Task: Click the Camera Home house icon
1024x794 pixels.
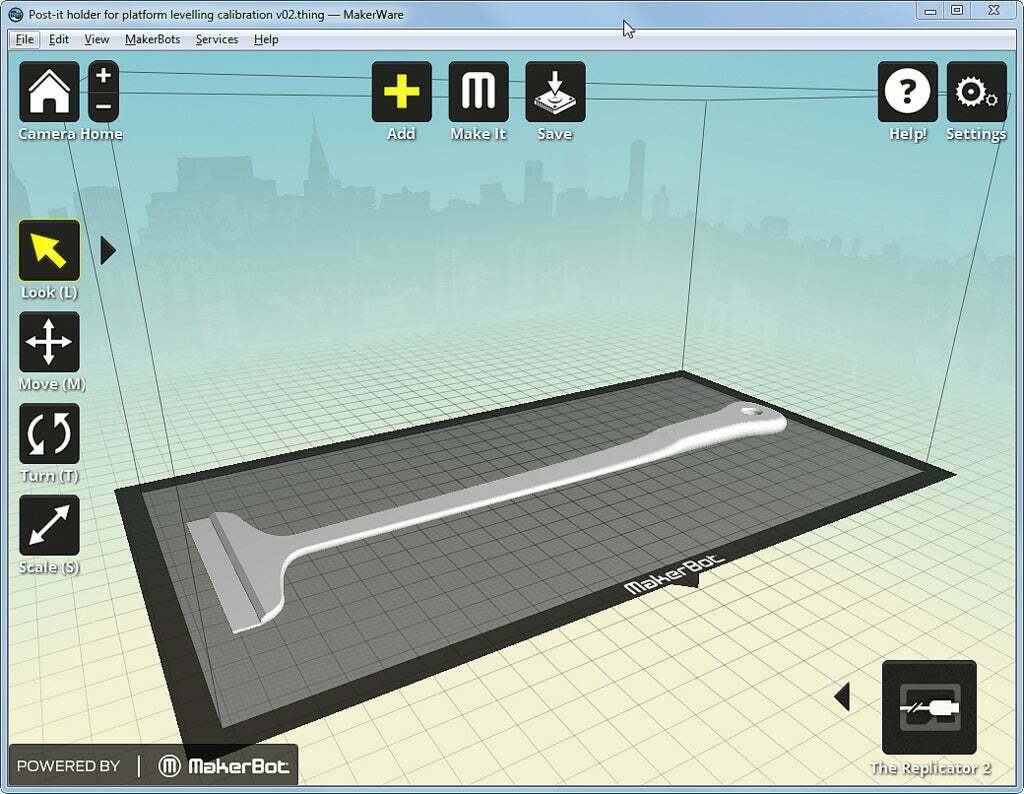Action: click(x=49, y=92)
